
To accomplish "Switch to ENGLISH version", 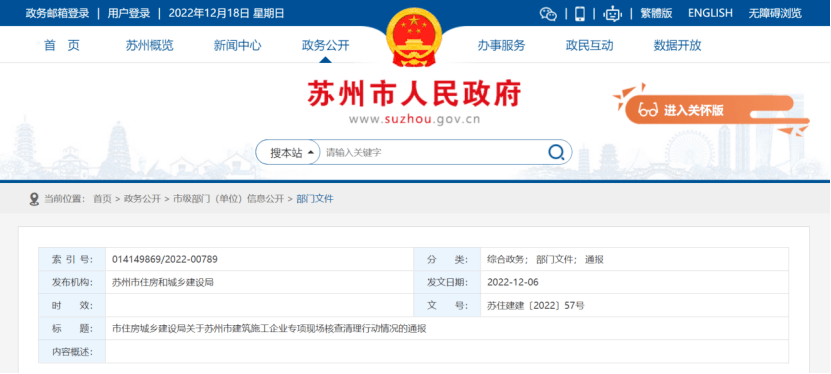I will [710, 13].
